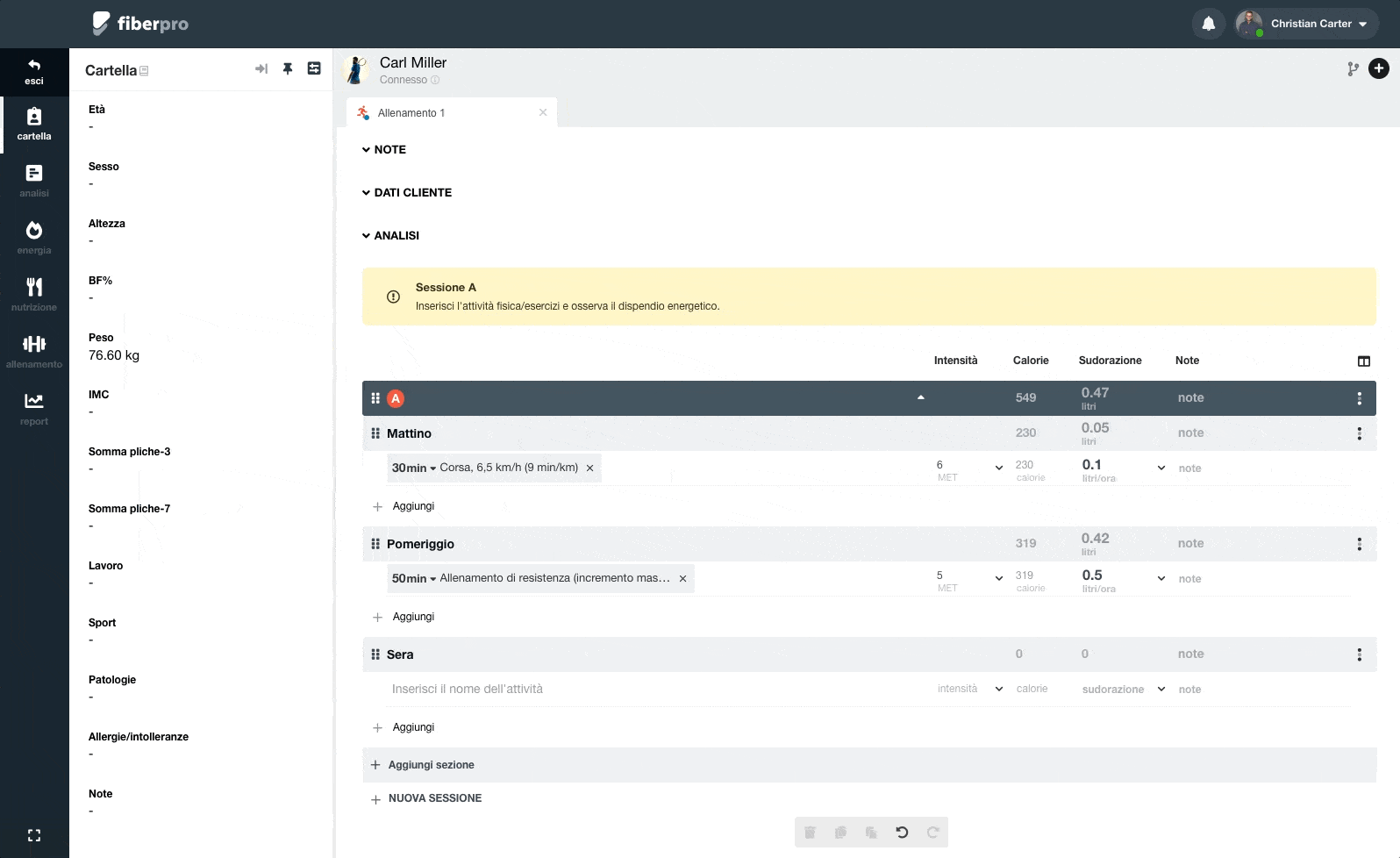
Task: Click the note field in session A header
Action: point(1191,398)
